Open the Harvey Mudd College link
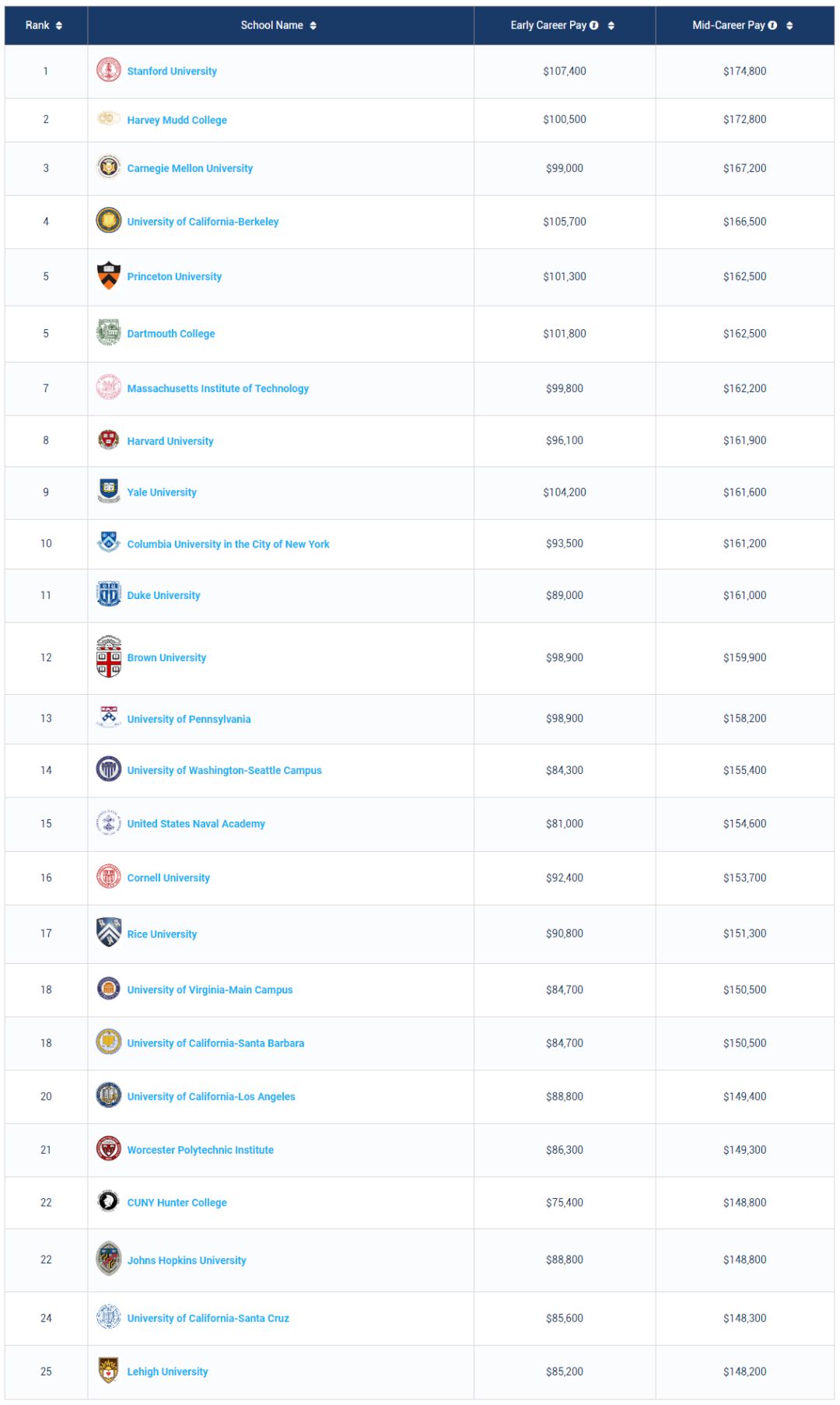The height and width of the screenshot is (1405, 840). (x=177, y=120)
